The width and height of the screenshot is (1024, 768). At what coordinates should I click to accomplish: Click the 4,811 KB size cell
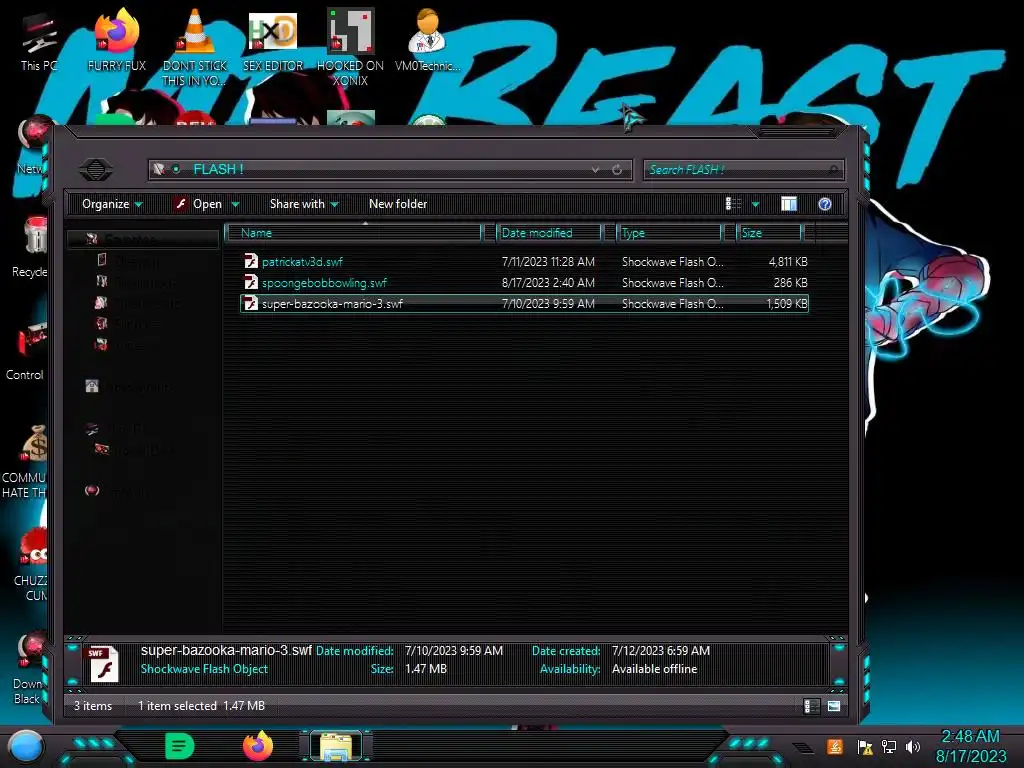click(x=788, y=262)
